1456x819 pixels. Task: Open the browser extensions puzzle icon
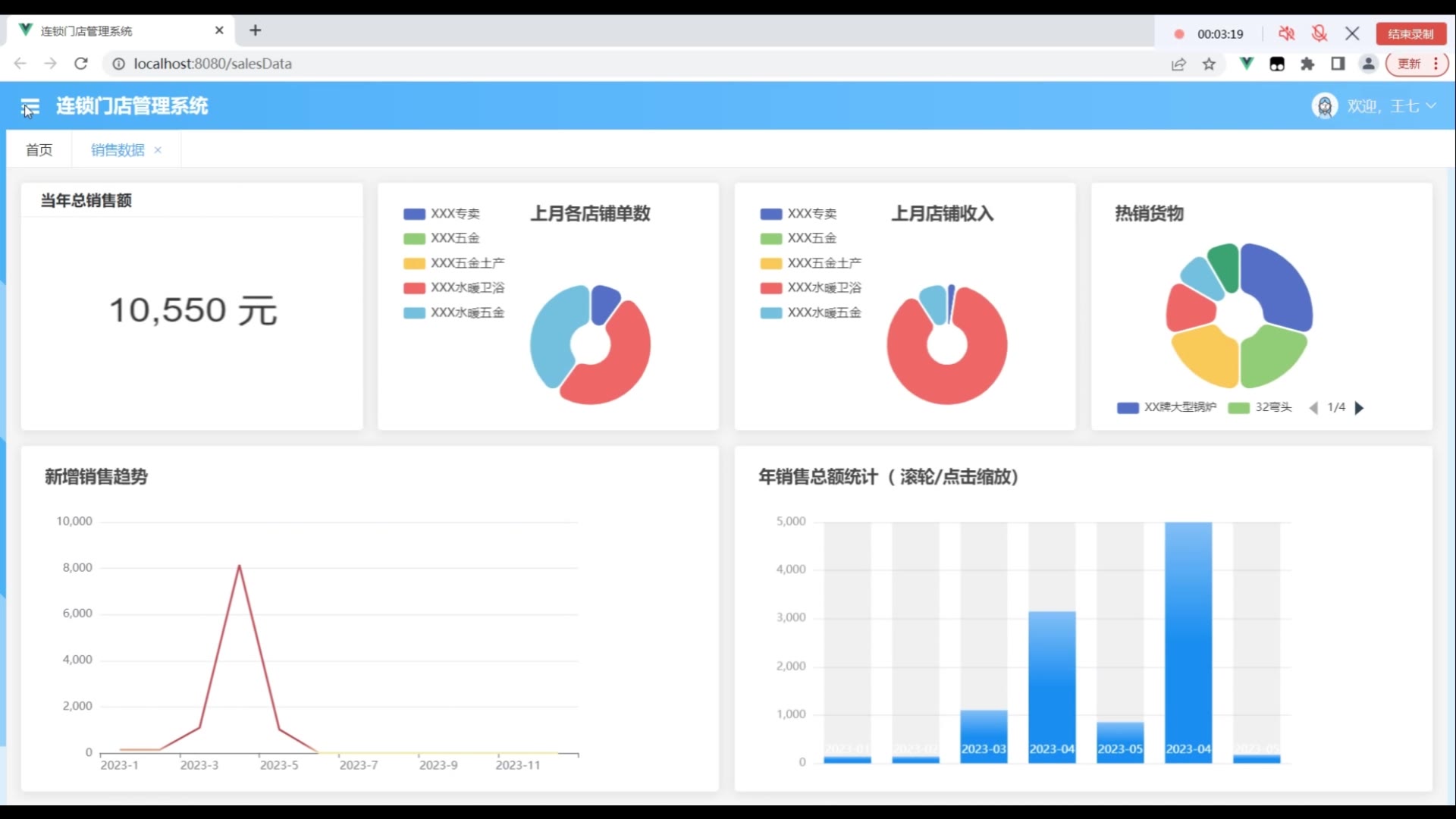click(1307, 64)
